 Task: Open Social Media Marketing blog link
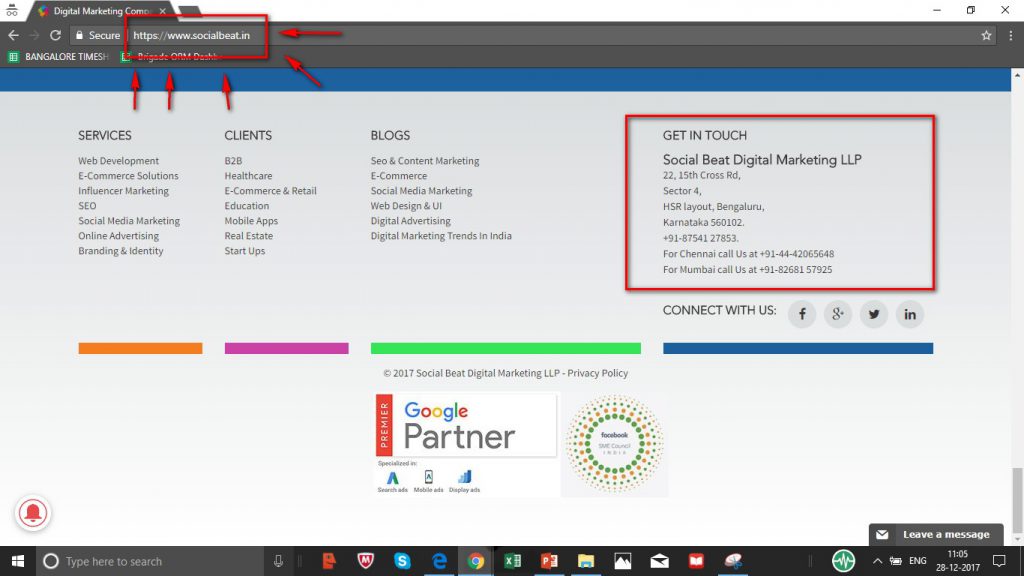[421, 191]
